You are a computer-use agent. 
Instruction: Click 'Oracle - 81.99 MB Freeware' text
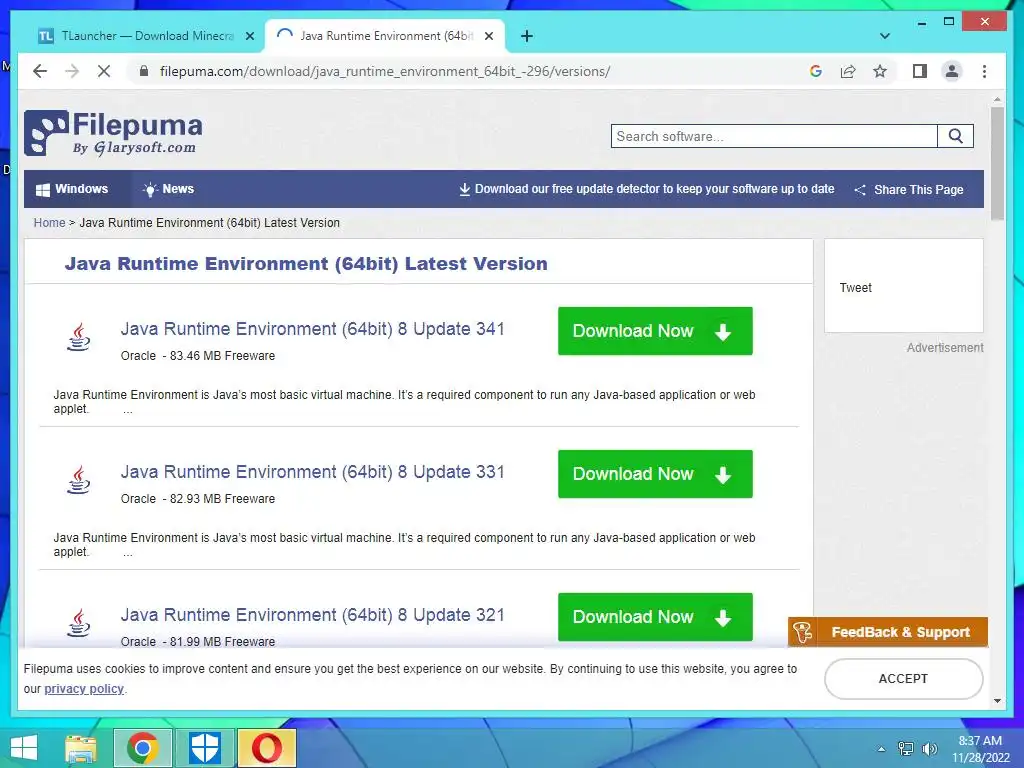[198, 642]
